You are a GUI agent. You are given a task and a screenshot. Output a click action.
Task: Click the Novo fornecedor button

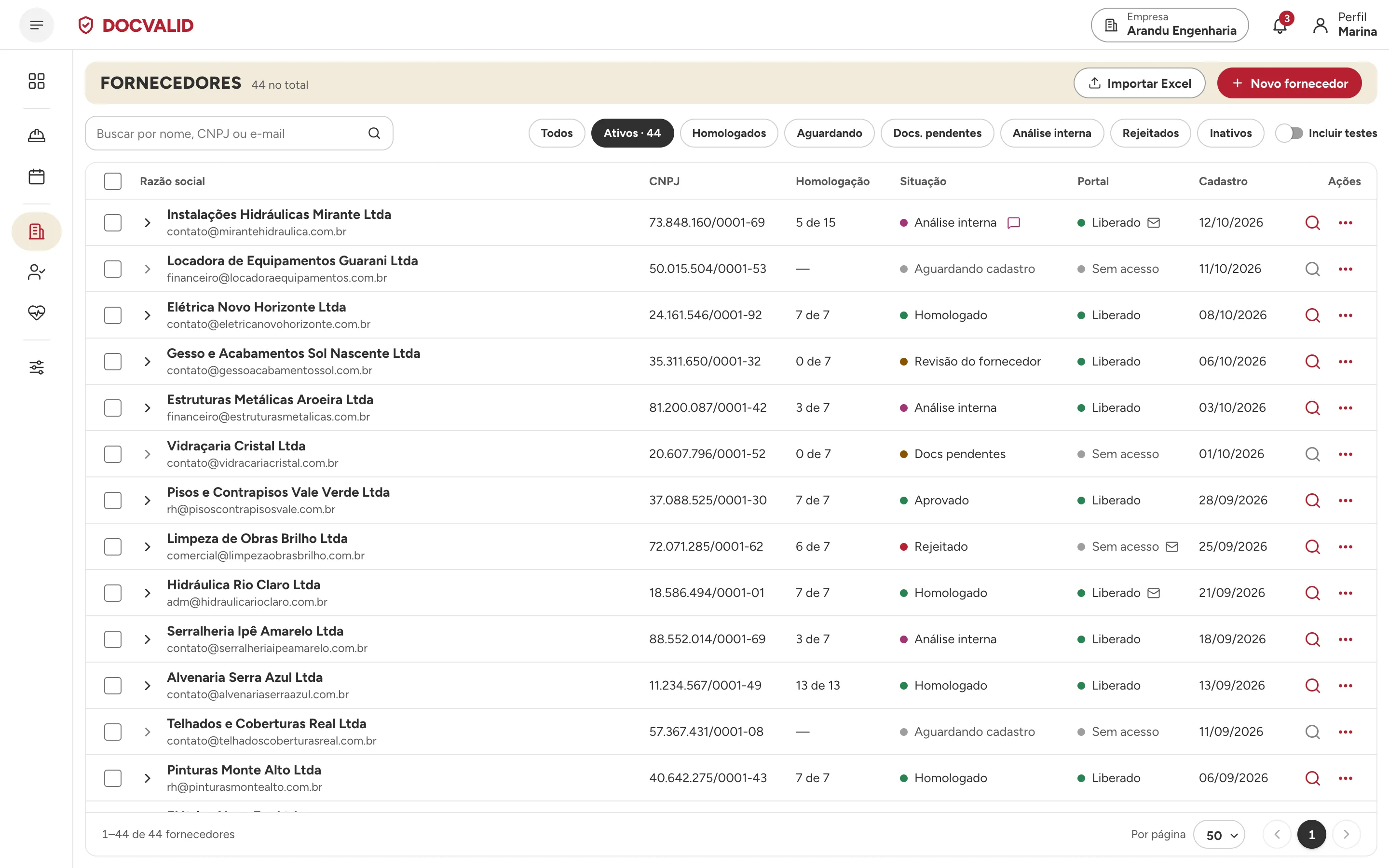coord(1289,83)
